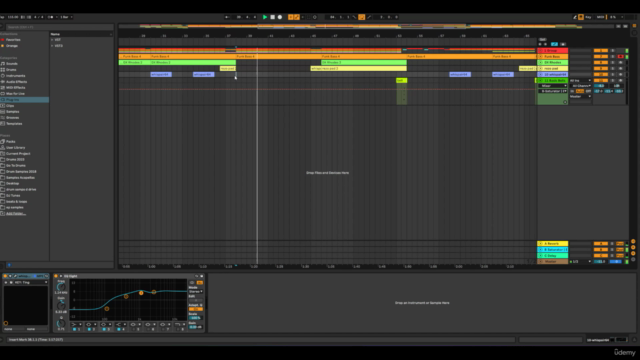Open Favorites collection in browser
Screen dimensions: 640x360
pos(13,40)
